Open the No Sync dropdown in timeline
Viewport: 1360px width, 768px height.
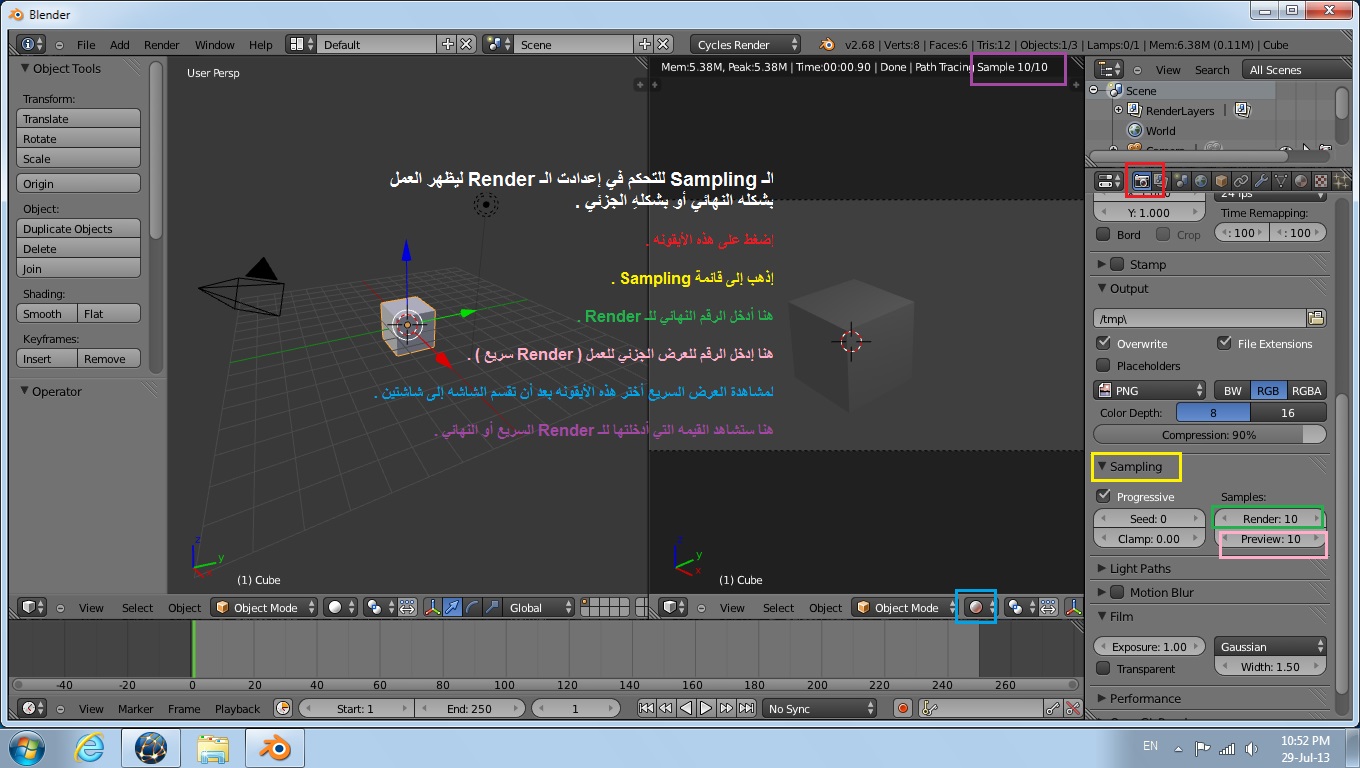click(820, 708)
